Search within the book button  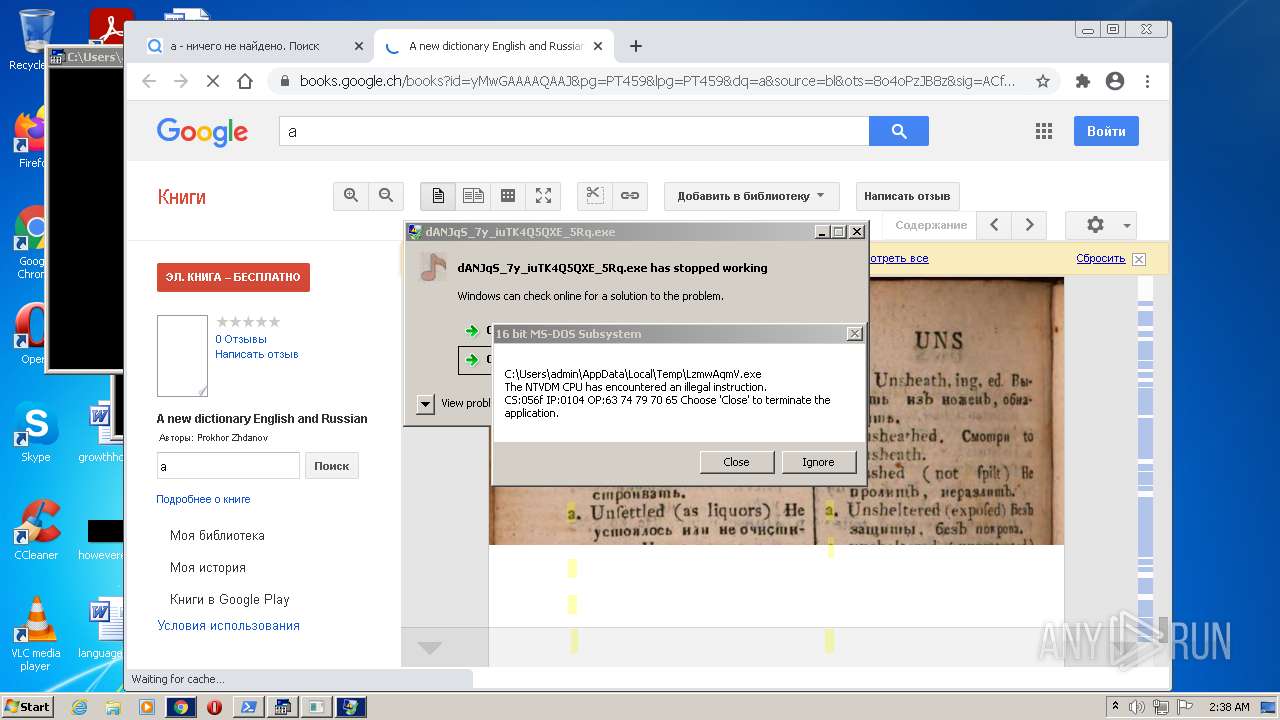pos(332,466)
